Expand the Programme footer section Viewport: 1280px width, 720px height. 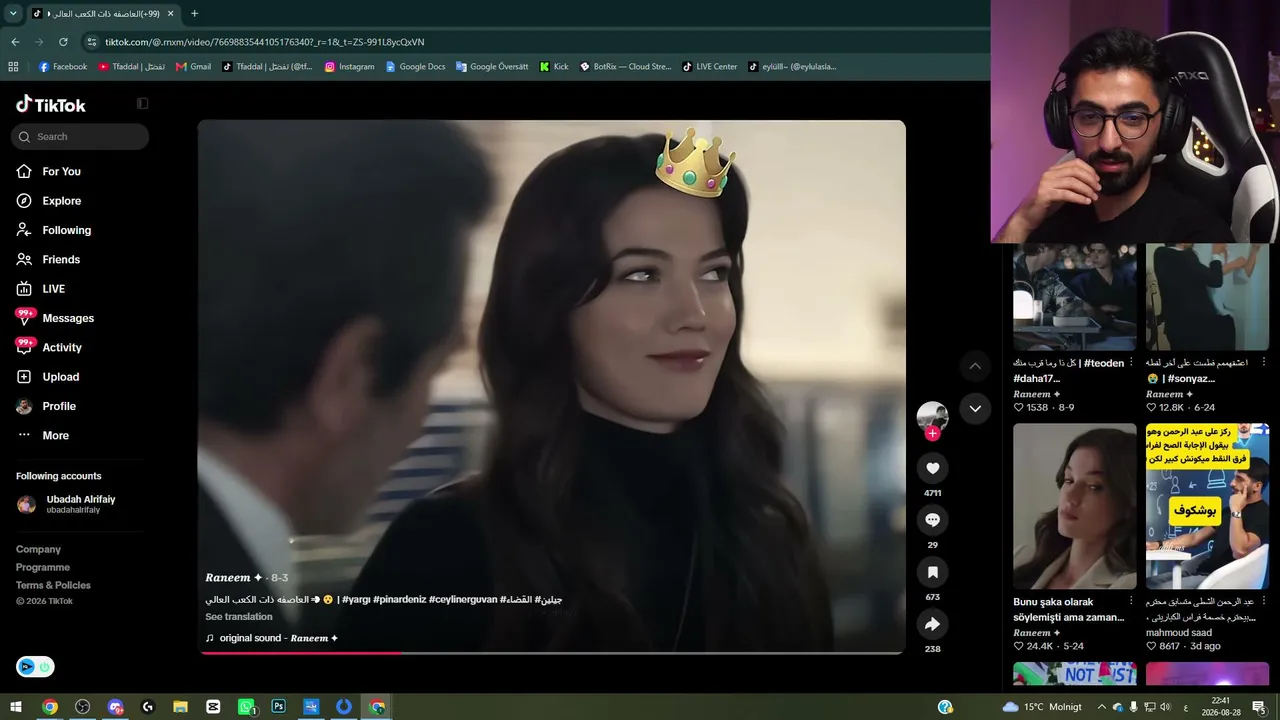pos(43,567)
